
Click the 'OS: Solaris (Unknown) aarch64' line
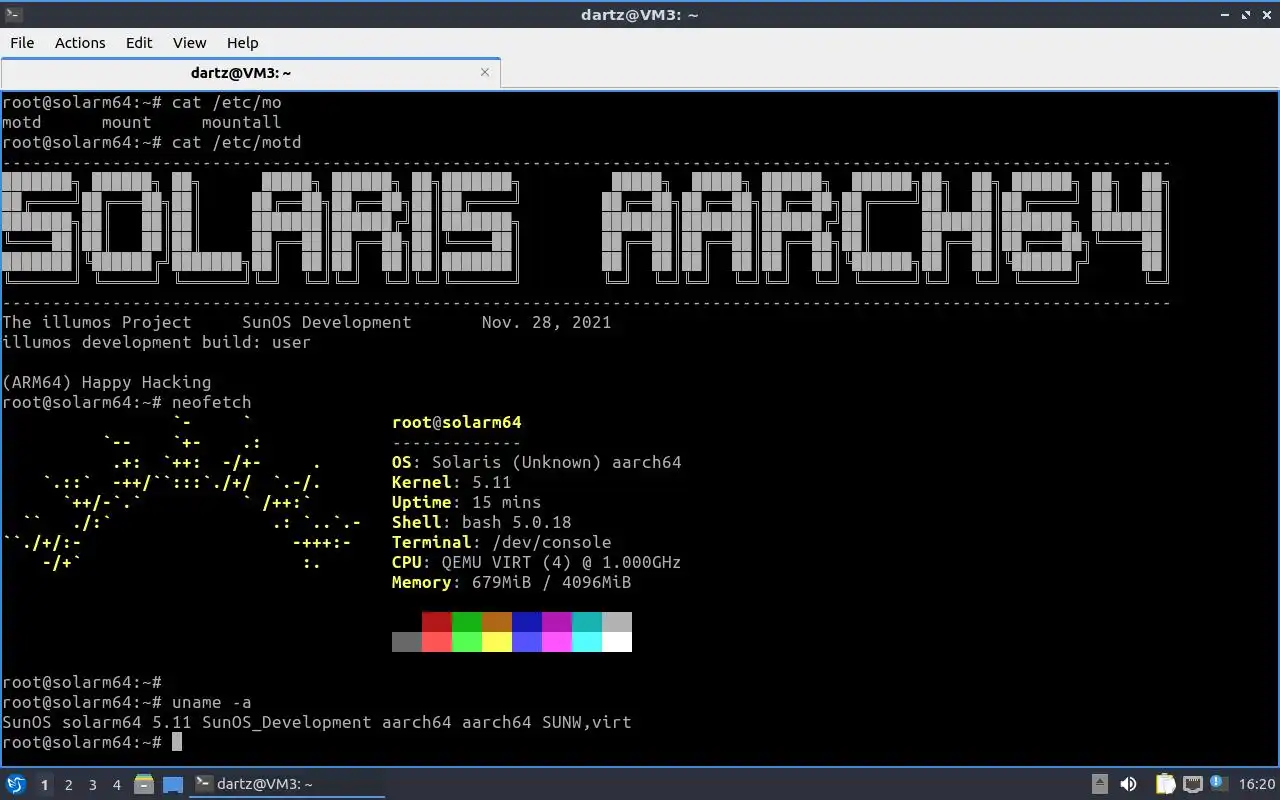coord(537,462)
